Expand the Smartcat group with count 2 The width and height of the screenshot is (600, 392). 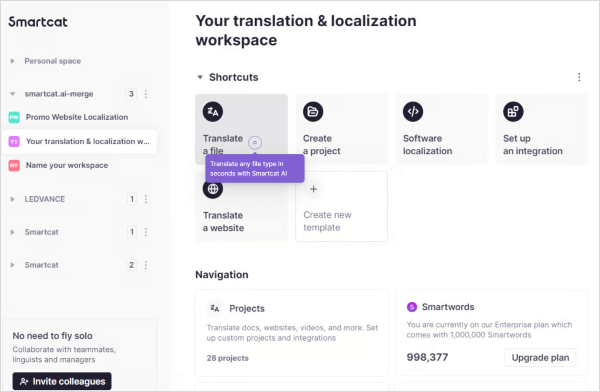12,265
